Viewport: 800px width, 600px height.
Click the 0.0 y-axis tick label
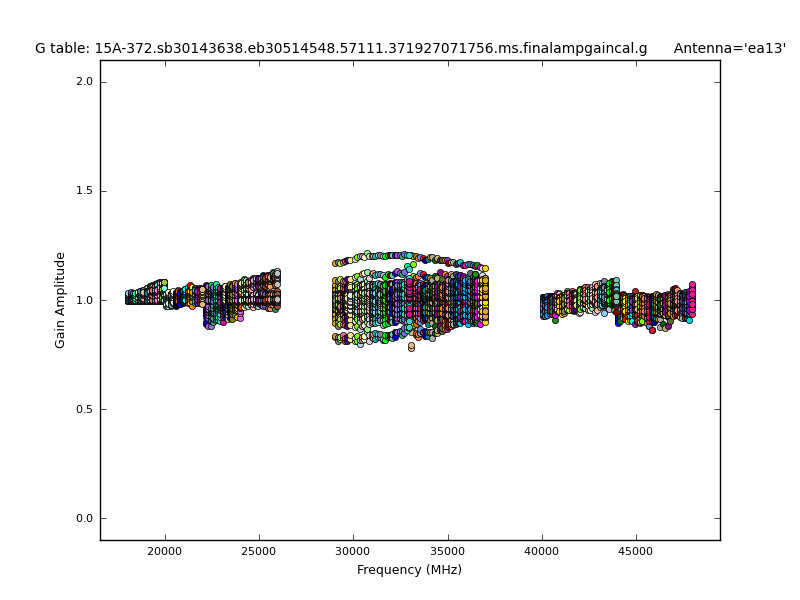(85, 518)
